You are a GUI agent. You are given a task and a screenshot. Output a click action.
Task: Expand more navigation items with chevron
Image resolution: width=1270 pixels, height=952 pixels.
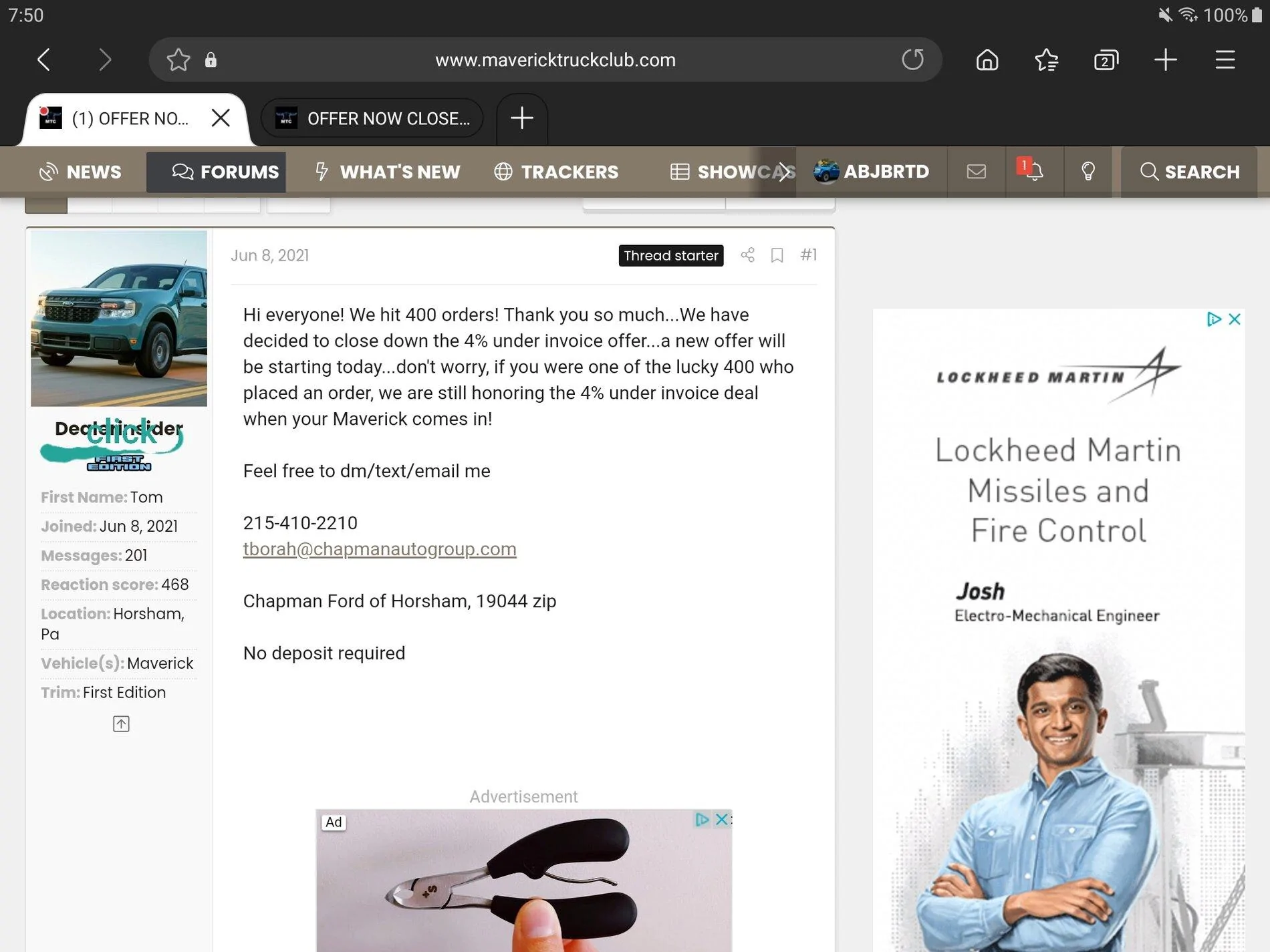tap(785, 172)
